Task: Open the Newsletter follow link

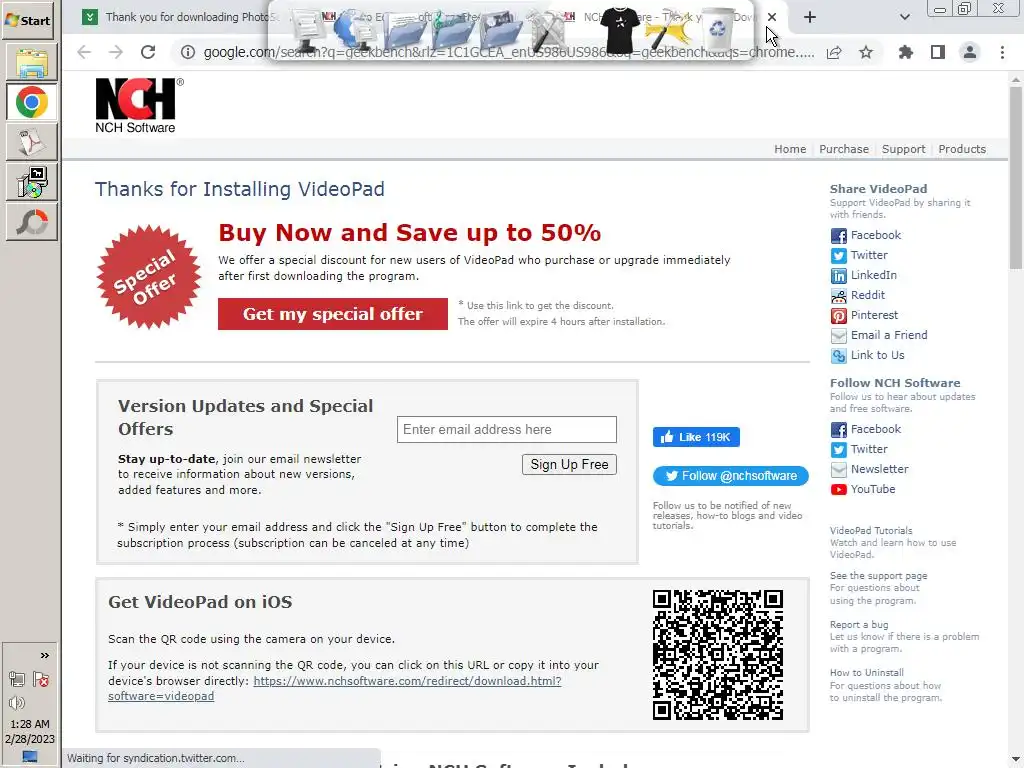Action: [x=870, y=469]
